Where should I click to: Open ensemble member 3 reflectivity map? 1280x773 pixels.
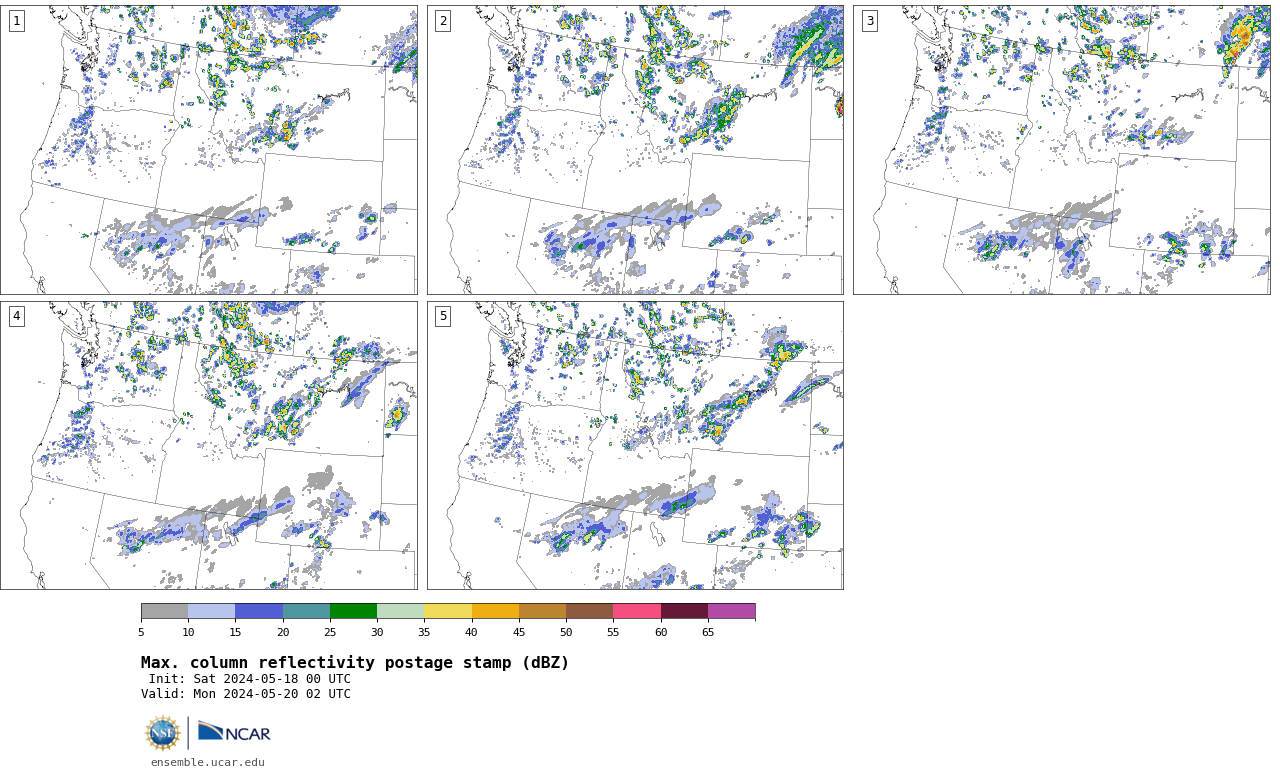pyautogui.click(x=1062, y=150)
